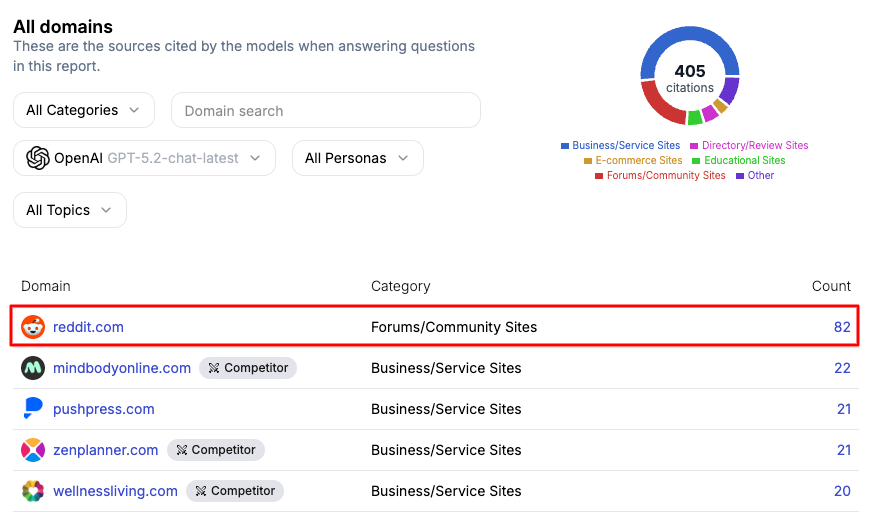Click Competitor badge next to wellnessliving.com
874x515 pixels.
235,491
